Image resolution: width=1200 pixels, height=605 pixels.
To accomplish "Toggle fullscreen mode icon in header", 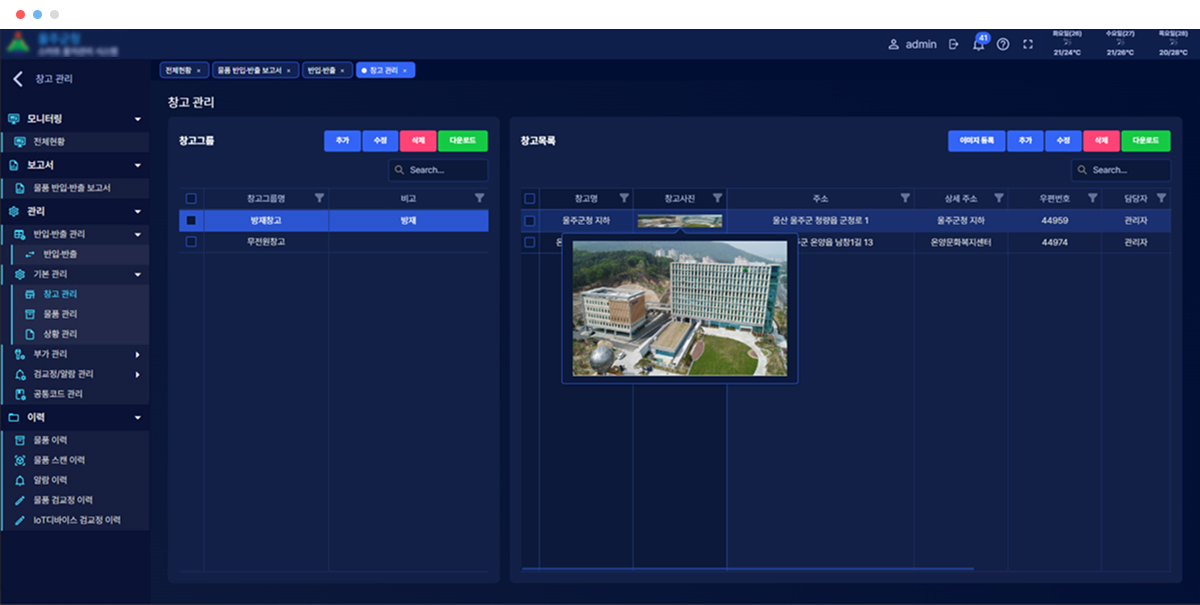I will point(1027,45).
